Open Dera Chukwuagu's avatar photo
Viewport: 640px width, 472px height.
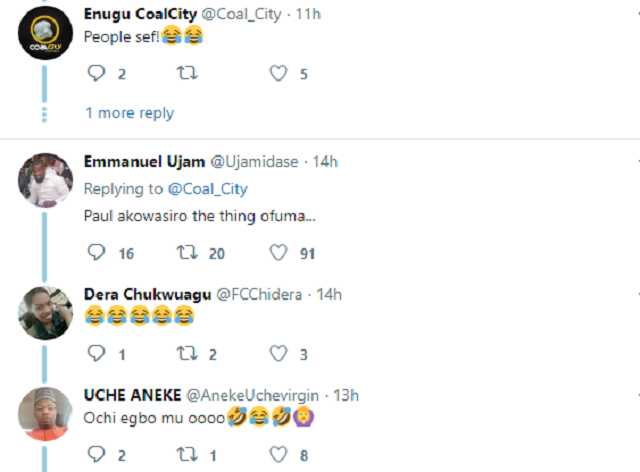click(x=45, y=312)
